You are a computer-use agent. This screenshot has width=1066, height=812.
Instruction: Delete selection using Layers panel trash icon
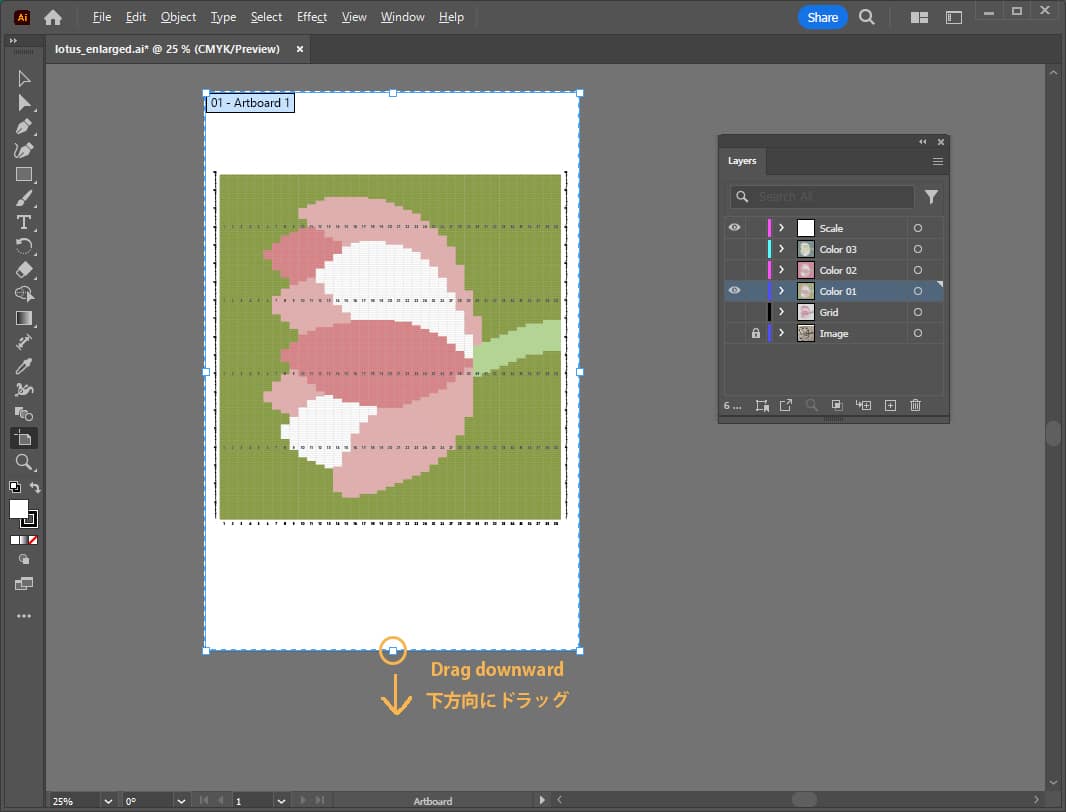915,405
